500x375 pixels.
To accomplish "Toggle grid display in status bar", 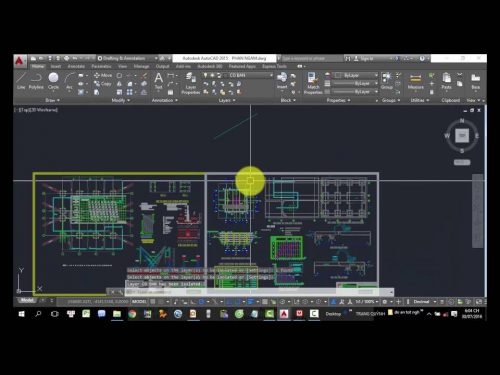I will 153,302.
